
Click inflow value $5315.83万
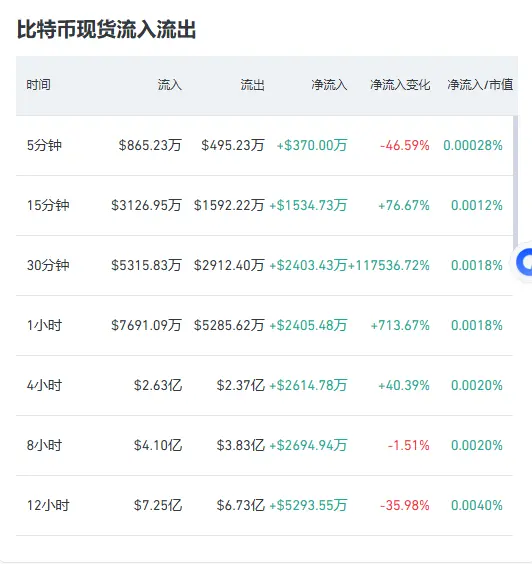[x=146, y=265]
